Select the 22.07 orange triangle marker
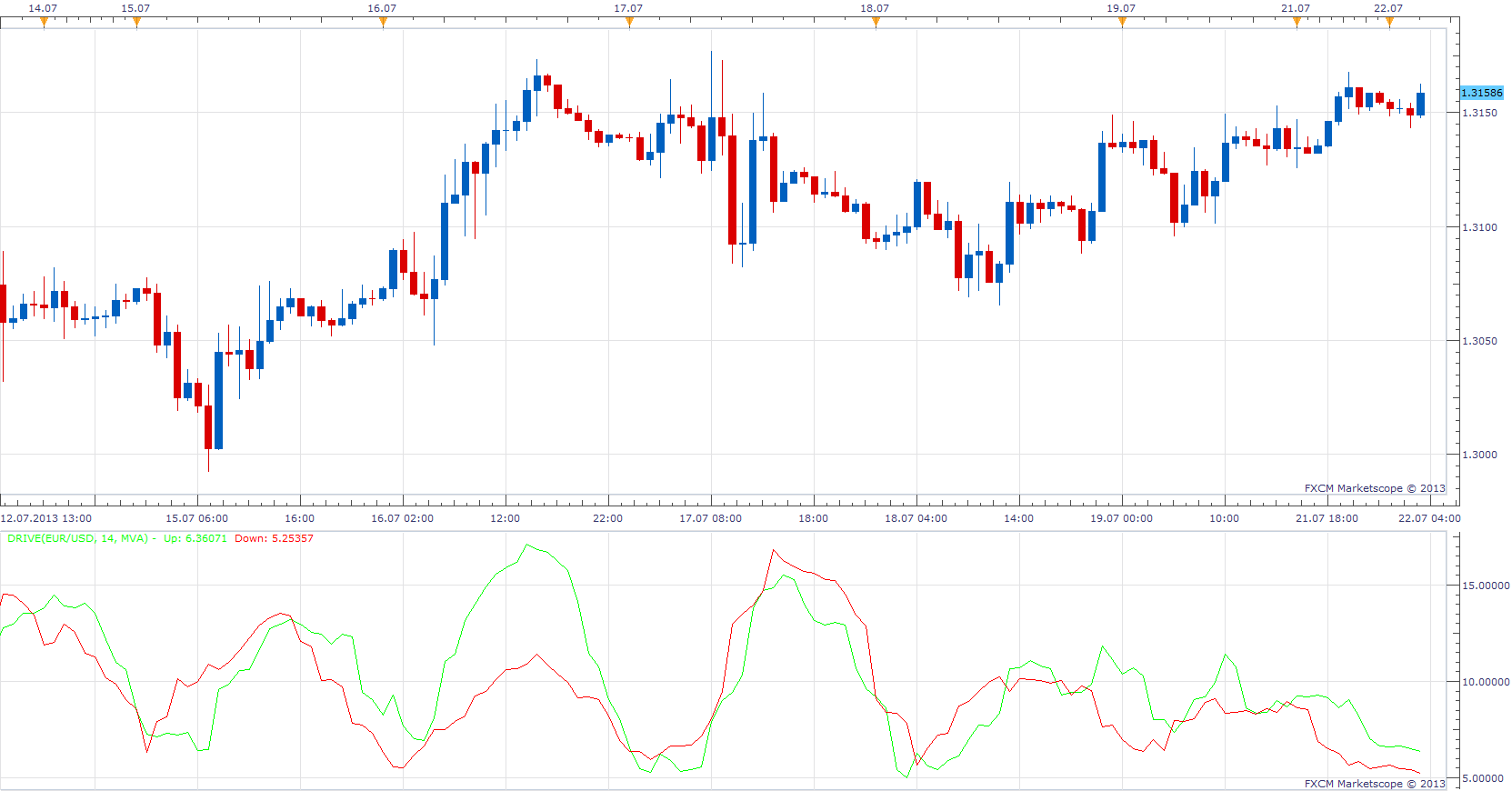This screenshot has height=791, width=1512. tap(1389, 22)
